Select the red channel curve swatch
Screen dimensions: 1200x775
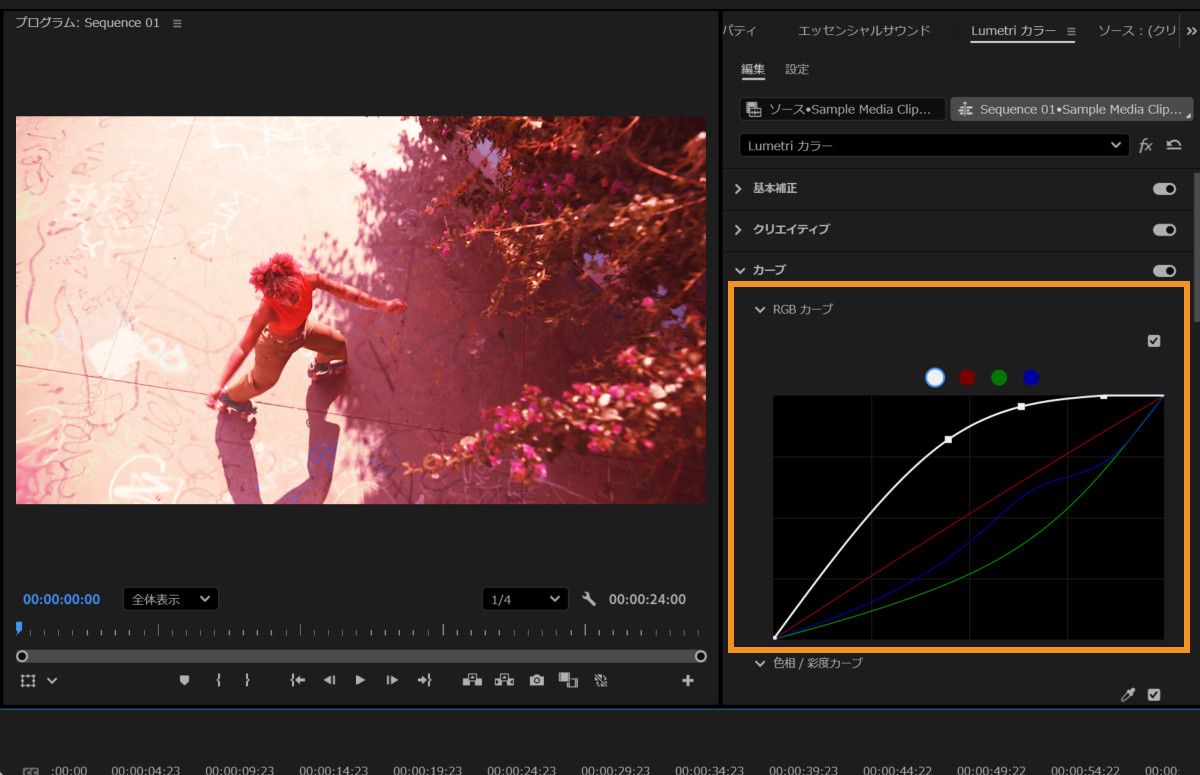click(967, 377)
